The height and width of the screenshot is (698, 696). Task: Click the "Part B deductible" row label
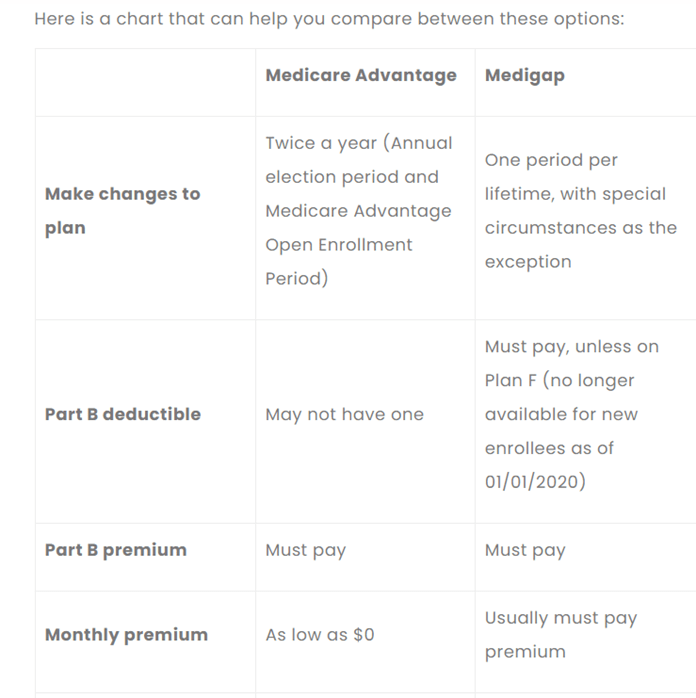(122, 414)
